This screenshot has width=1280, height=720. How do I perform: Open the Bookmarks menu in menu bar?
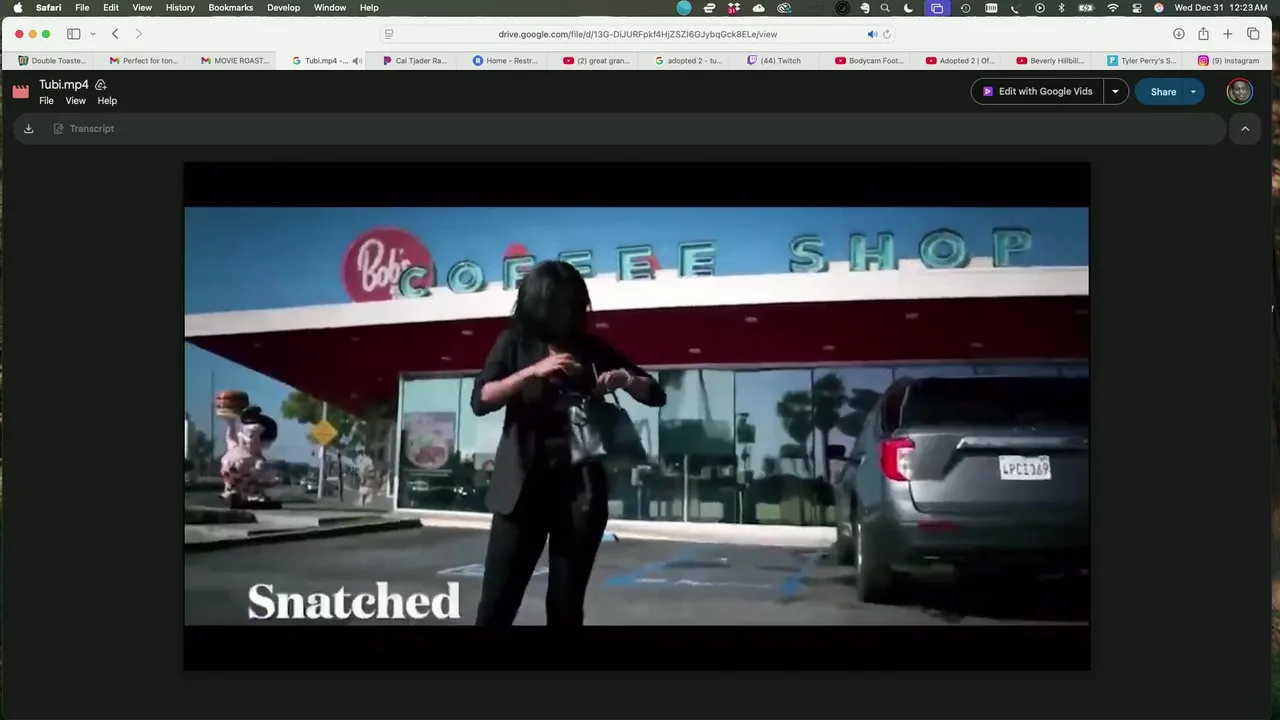coord(232,8)
